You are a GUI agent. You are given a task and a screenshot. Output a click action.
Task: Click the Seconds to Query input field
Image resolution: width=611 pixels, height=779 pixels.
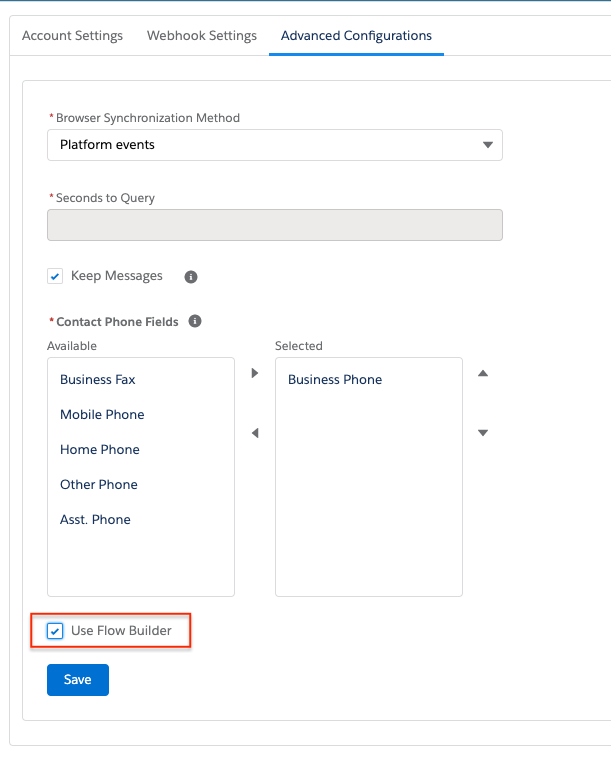pos(274,225)
